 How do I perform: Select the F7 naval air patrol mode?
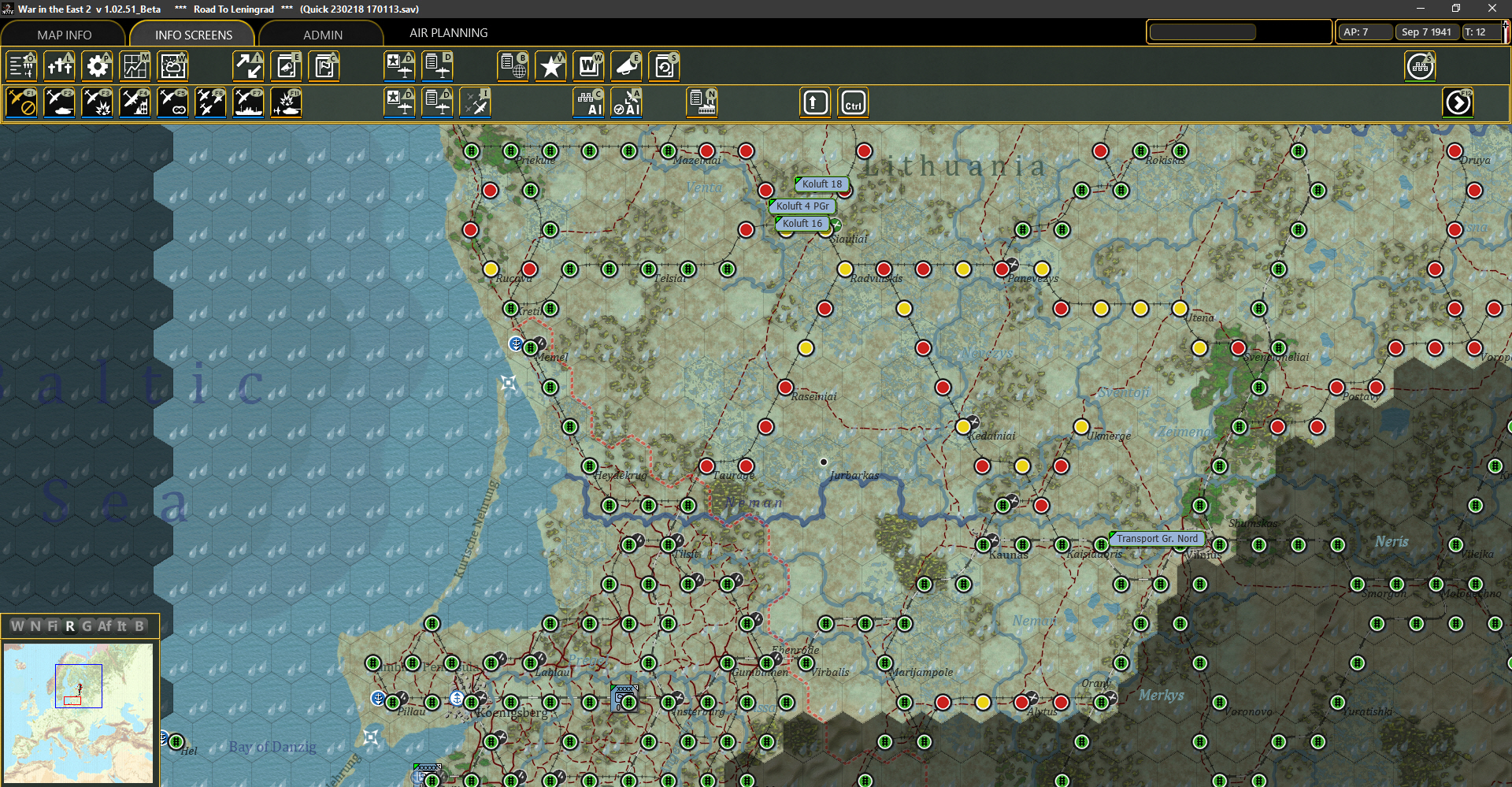249,102
